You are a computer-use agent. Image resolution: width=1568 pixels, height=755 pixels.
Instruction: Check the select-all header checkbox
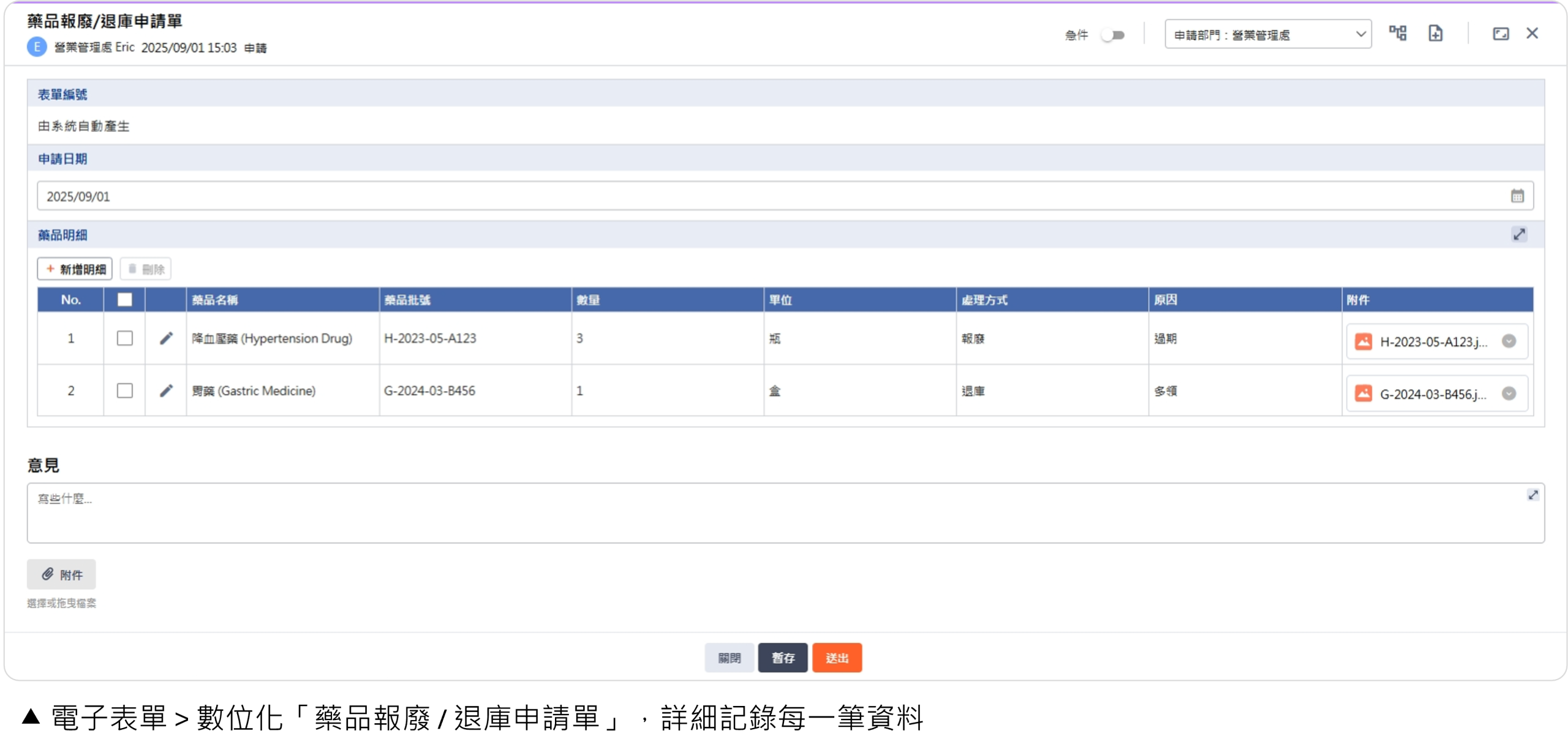[124, 300]
